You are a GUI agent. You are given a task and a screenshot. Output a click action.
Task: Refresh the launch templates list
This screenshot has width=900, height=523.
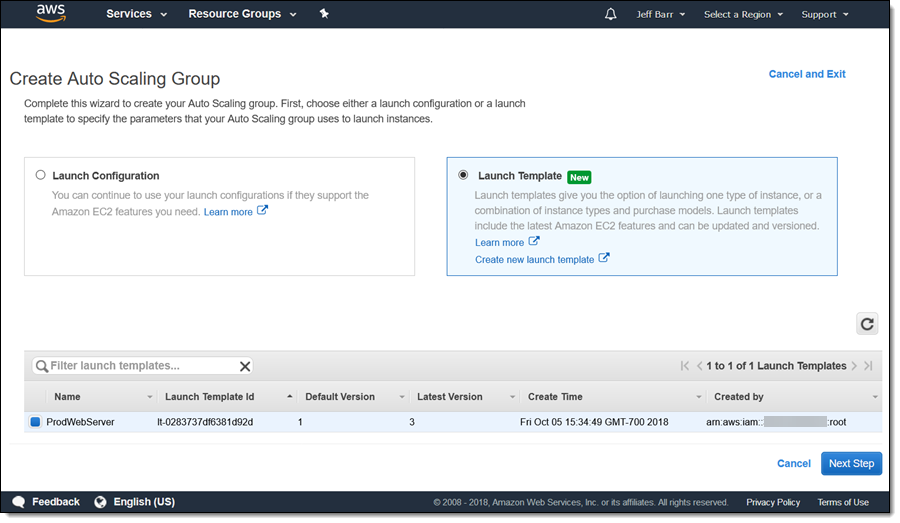pyautogui.click(x=867, y=323)
